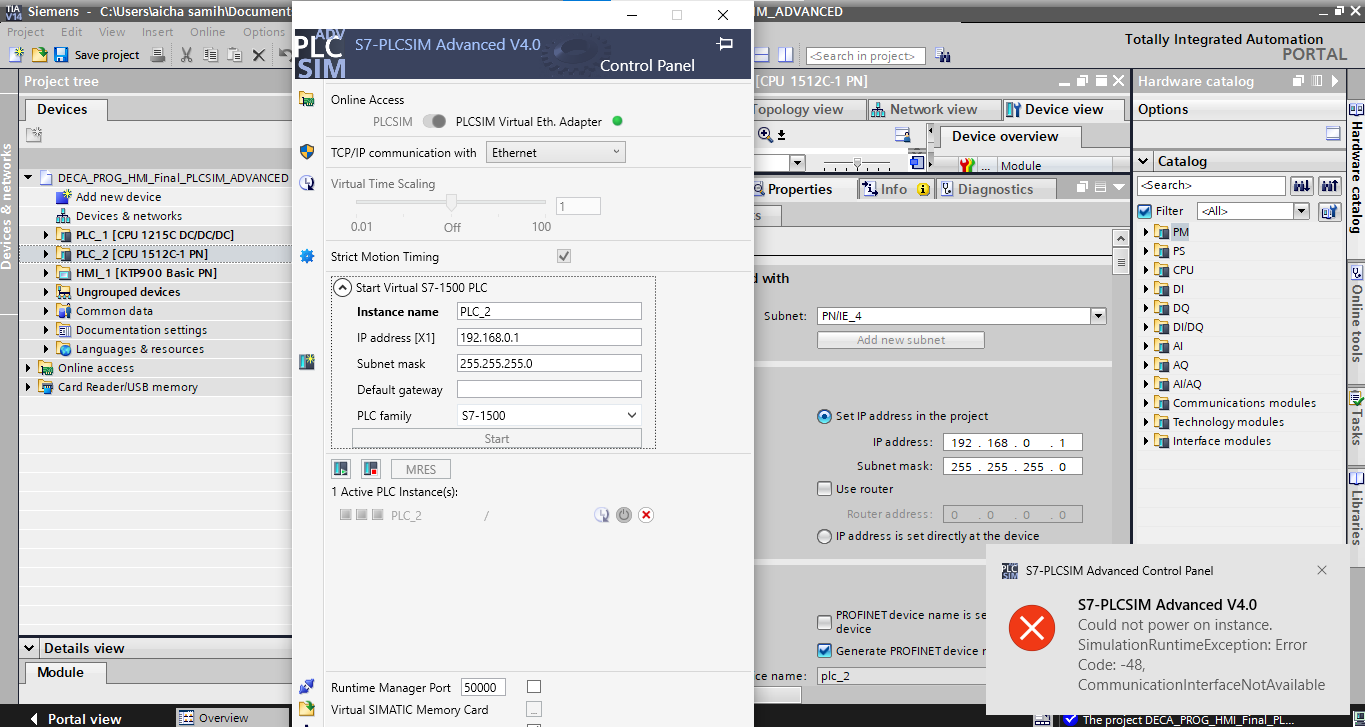Switch to the Device view tab
This screenshot has width=1365, height=727.
pyautogui.click(x=1064, y=109)
